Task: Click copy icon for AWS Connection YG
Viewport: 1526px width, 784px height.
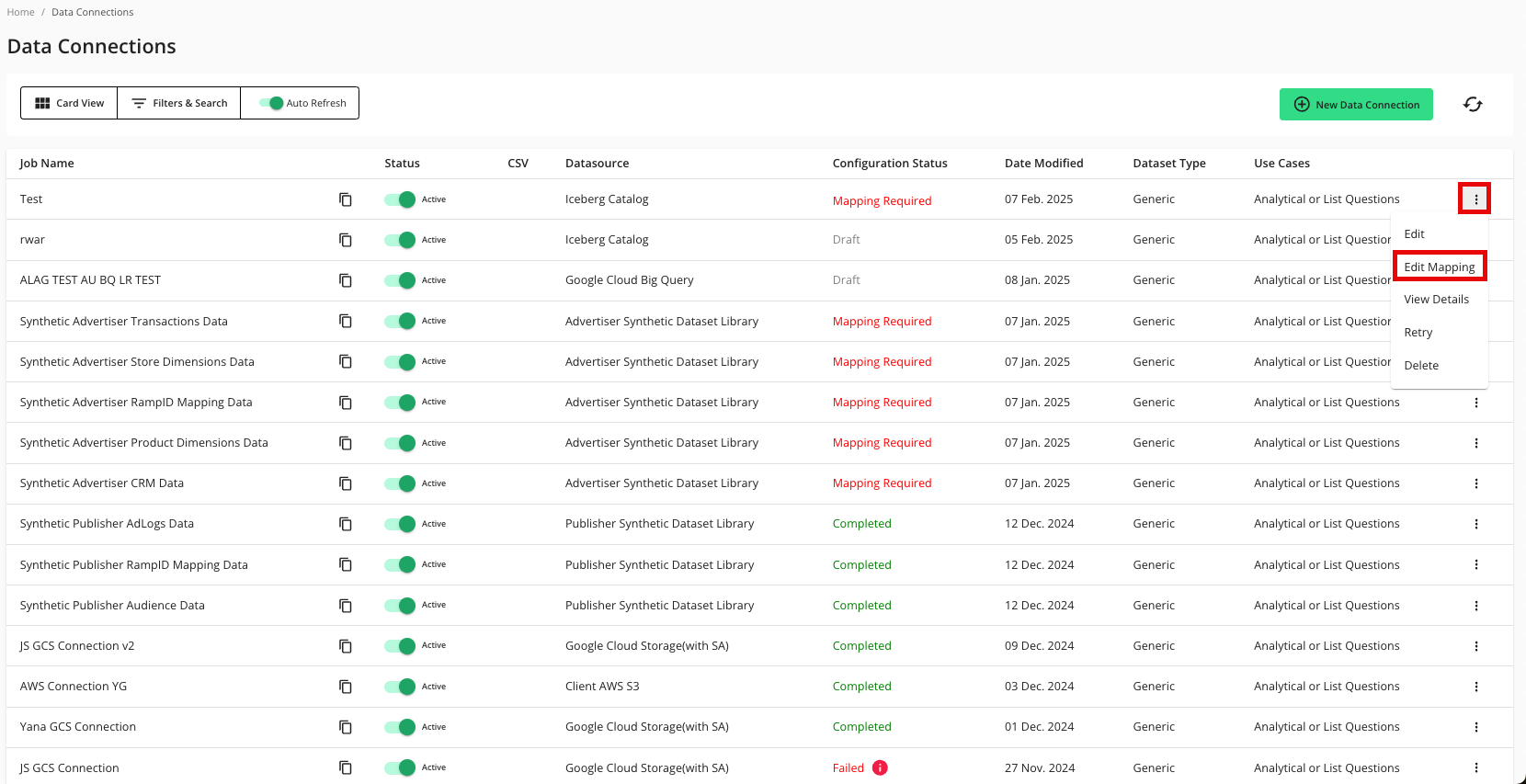Action: click(346, 687)
